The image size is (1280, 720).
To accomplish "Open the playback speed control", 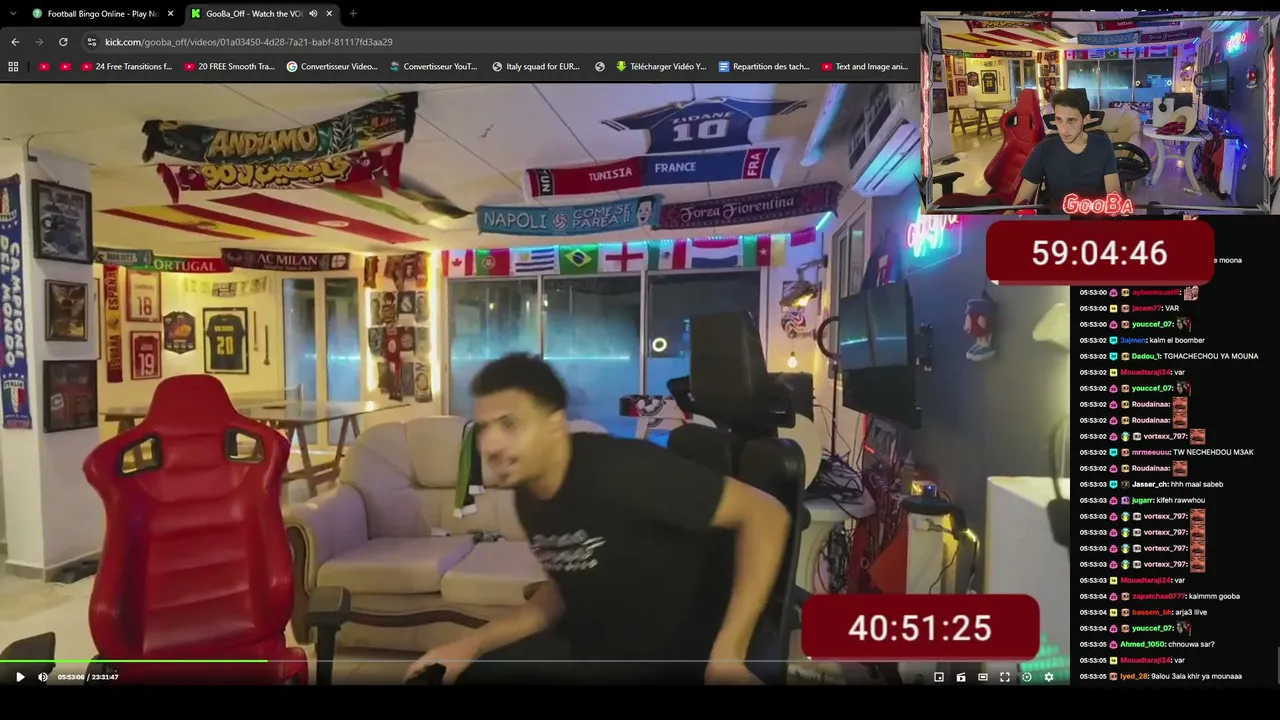I will pos(1027,677).
